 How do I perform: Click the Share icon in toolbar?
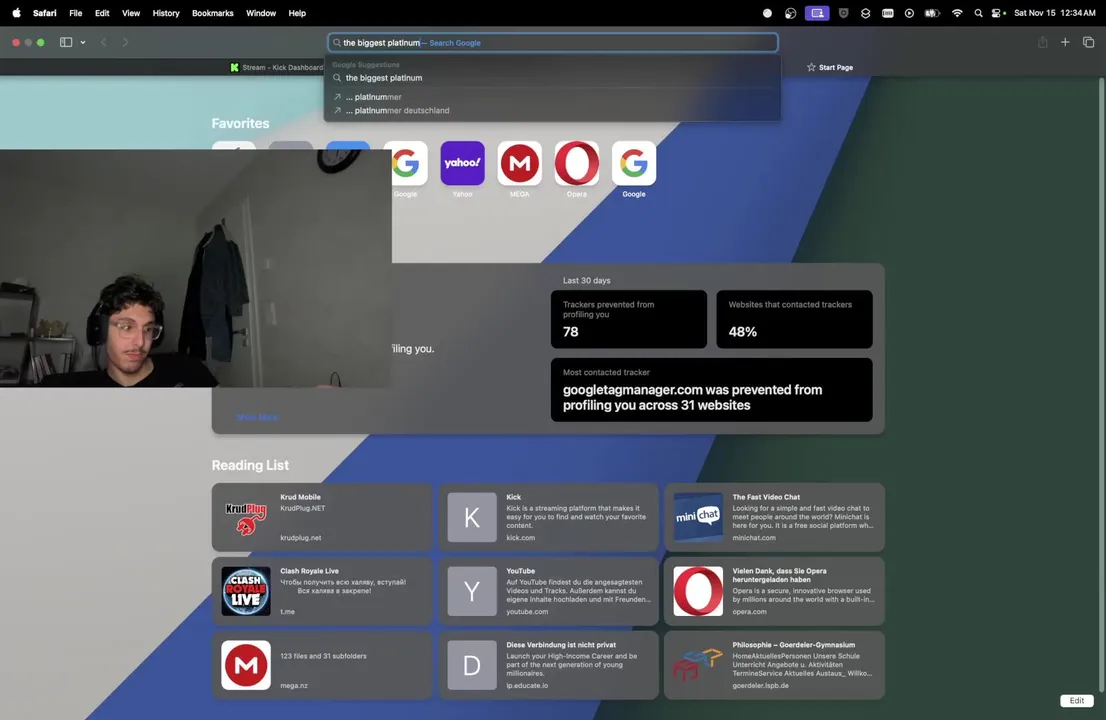(1042, 42)
